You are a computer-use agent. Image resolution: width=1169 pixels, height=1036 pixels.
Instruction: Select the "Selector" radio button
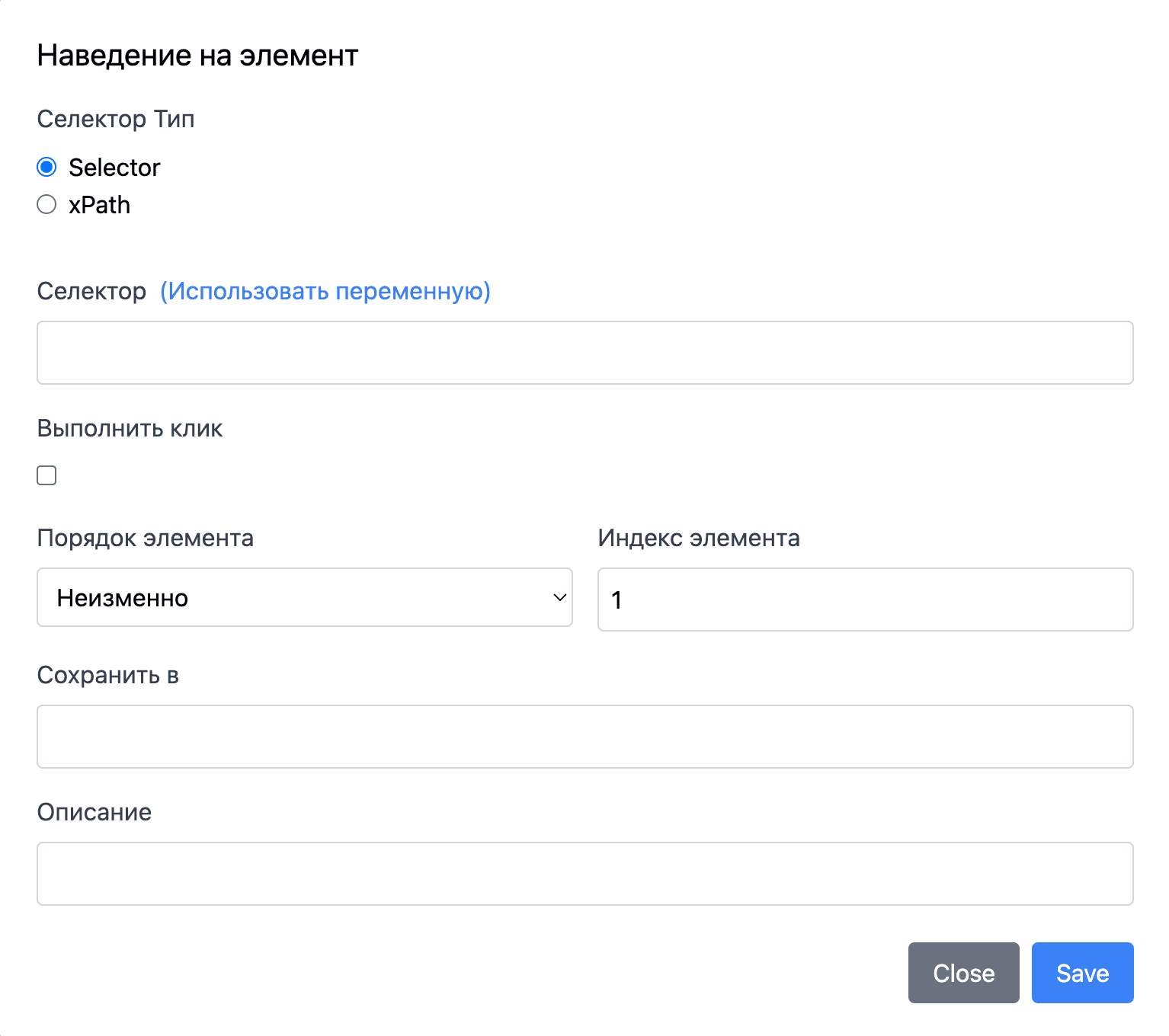46,167
